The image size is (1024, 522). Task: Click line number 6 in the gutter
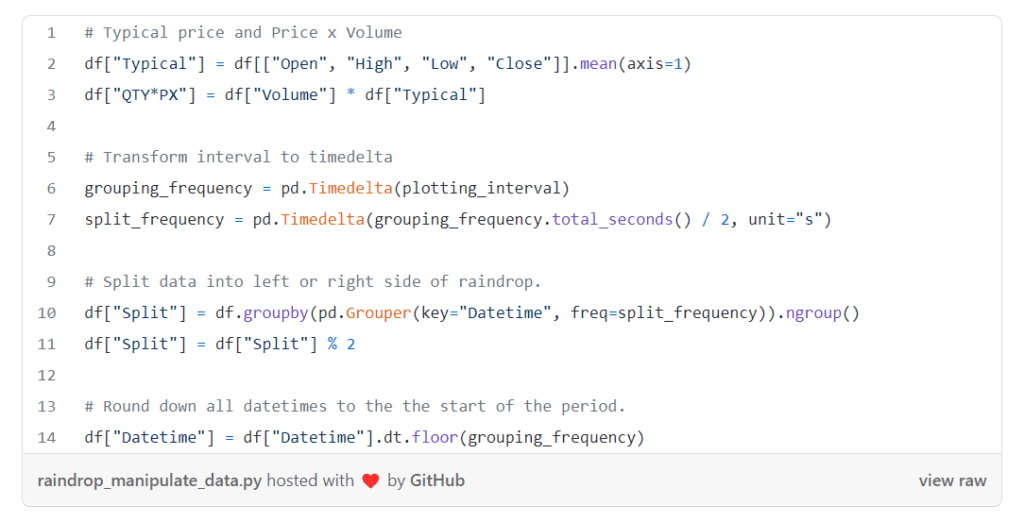click(51, 188)
